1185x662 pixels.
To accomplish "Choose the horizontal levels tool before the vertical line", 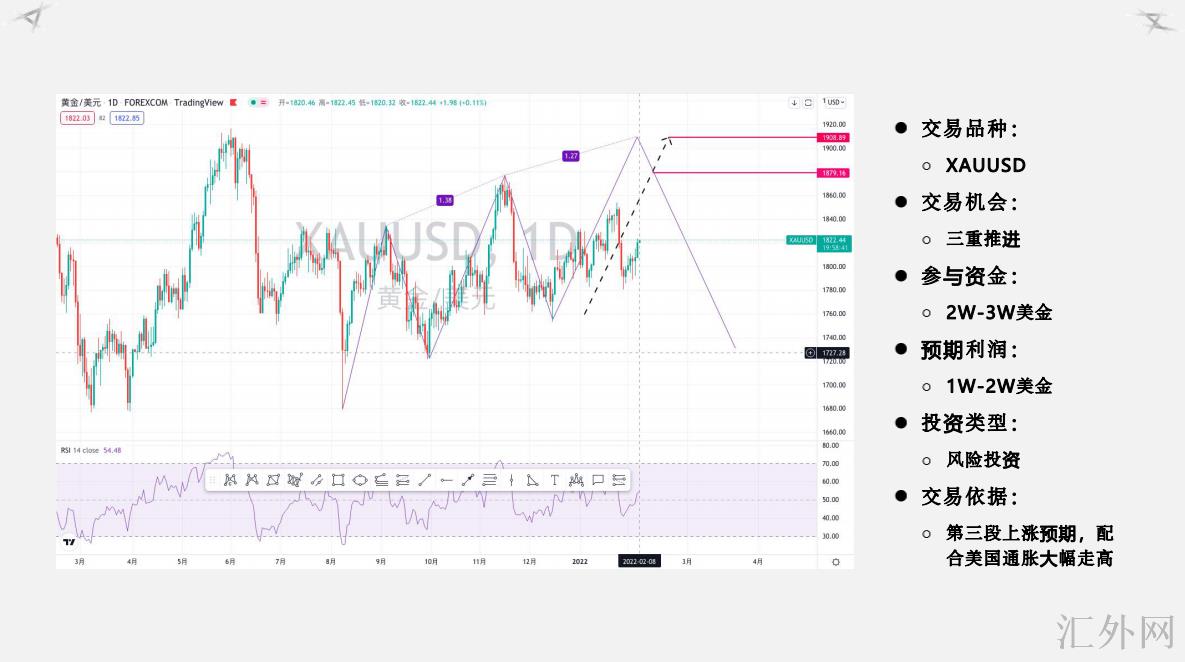I will click(x=490, y=480).
